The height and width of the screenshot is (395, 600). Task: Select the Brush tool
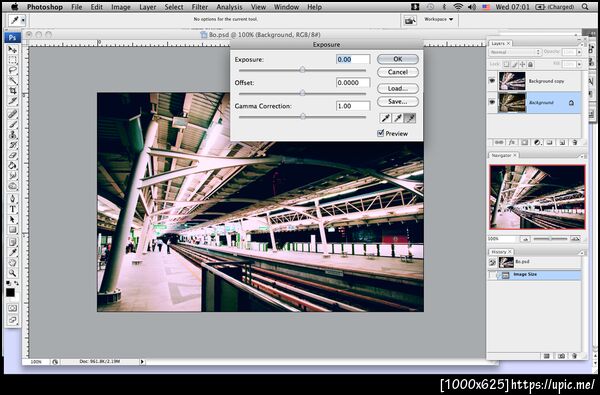pyautogui.click(x=13, y=124)
